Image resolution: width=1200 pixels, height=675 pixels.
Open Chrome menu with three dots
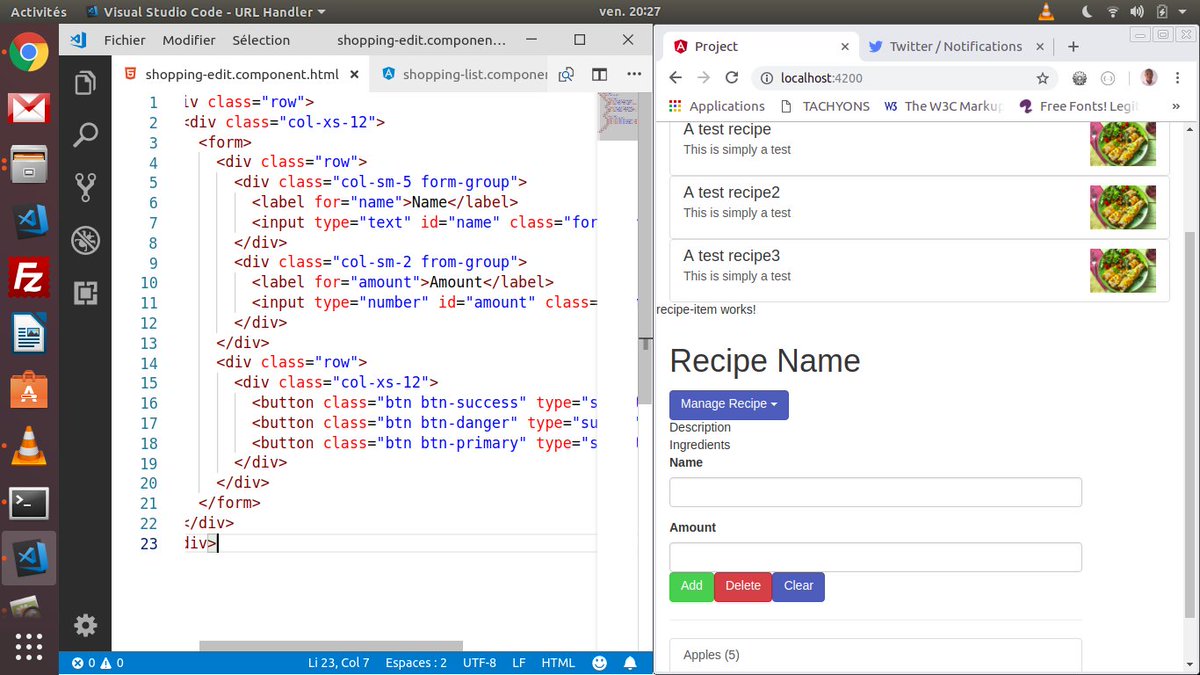pyautogui.click(x=1178, y=78)
